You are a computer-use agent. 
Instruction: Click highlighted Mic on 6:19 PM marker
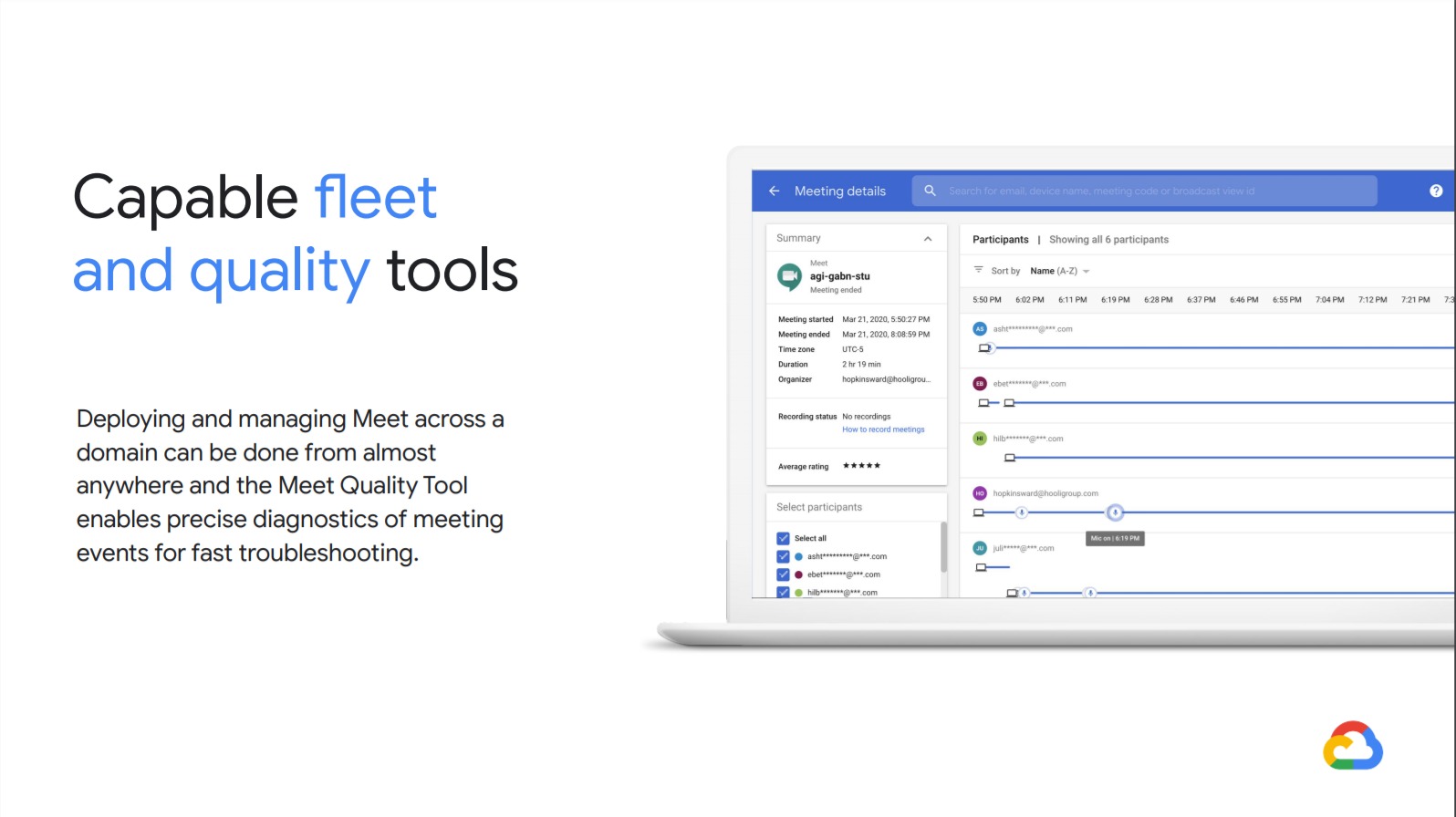pos(1115,512)
